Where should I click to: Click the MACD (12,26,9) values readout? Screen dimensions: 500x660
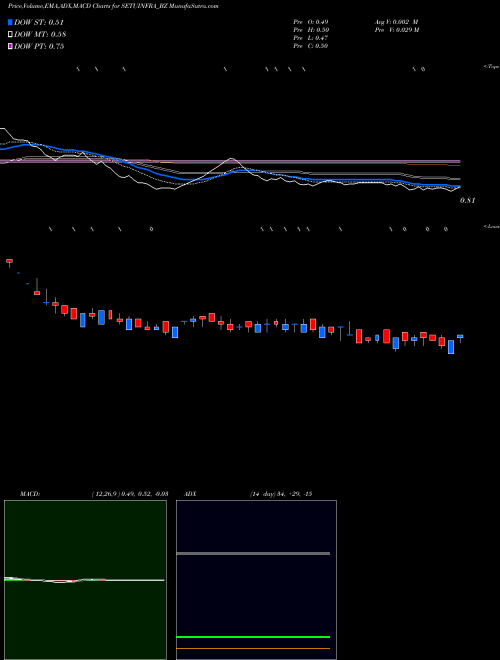click(130, 494)
